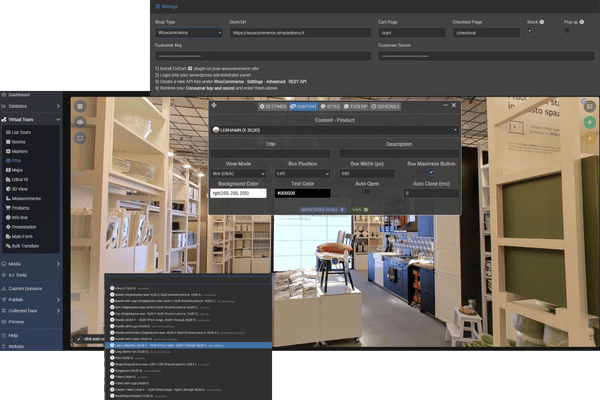Screen dimensions: 600x400
Task: Click the APPLY STYLE TO ALL button
Action: tap(323, 210)
